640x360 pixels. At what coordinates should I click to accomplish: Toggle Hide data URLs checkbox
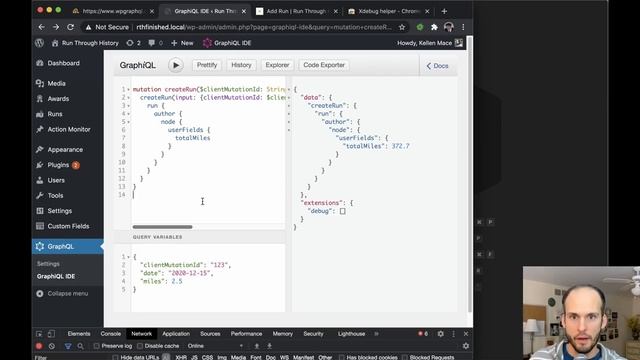click(116, 358)
